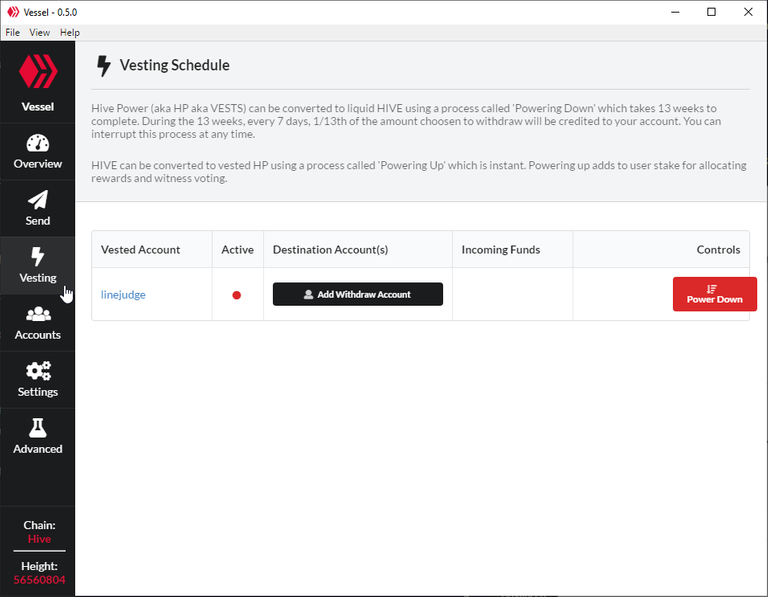The image size is (768, 597).
Task: Open the View menu
Action: coord(39,32)
